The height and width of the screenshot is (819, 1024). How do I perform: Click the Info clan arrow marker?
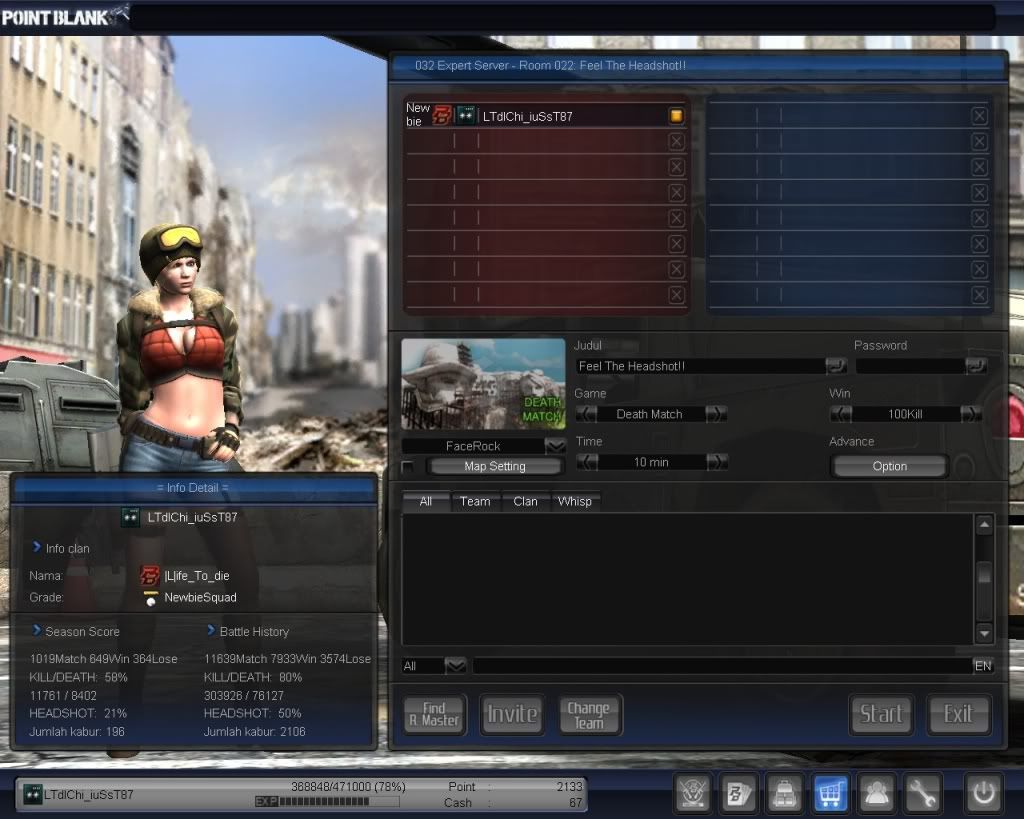click(x=37, y=547)
